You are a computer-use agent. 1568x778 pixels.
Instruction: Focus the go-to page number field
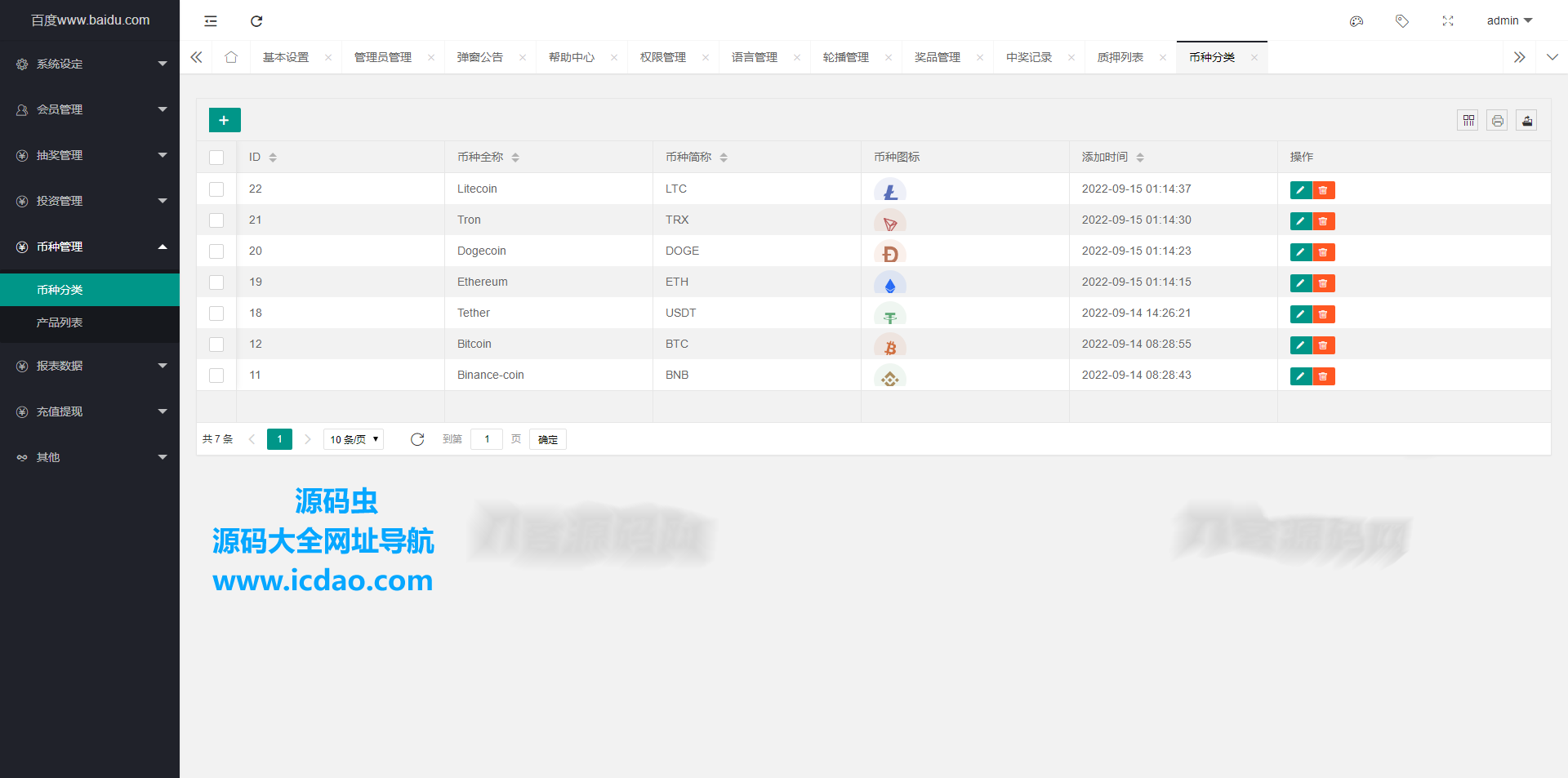pos(487,439)
